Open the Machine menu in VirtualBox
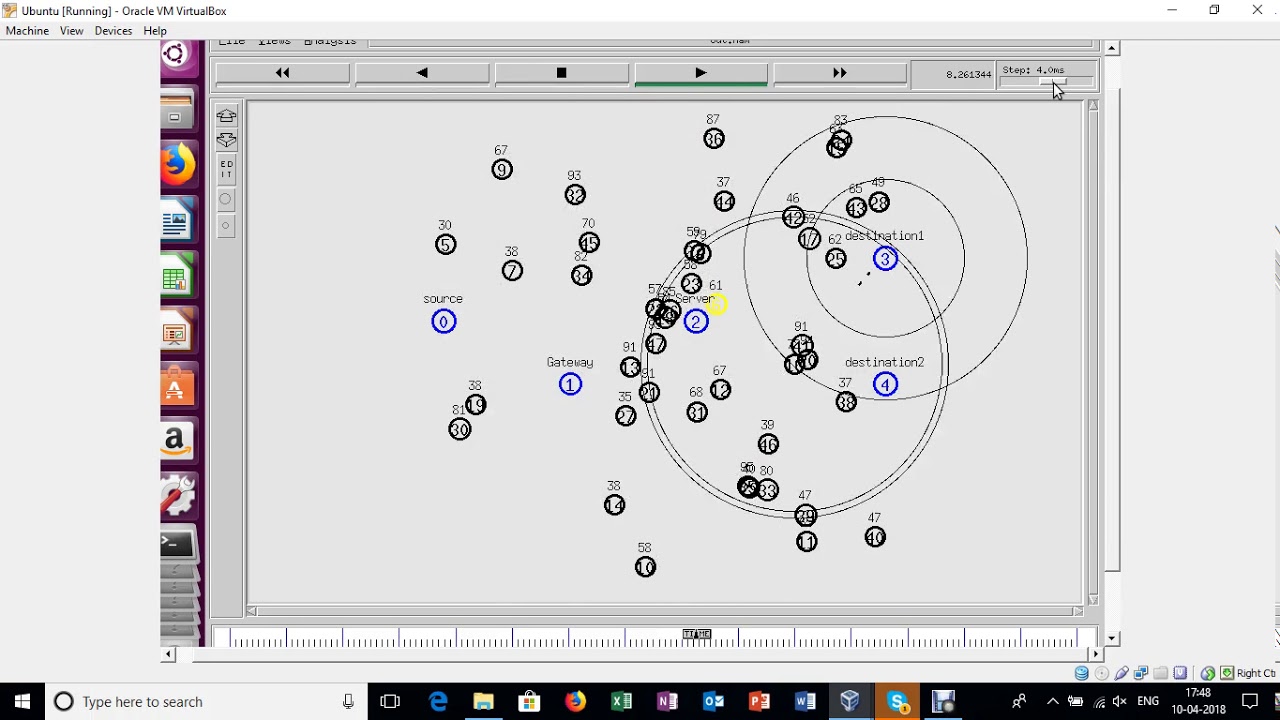The image size is (1280, 720). 27,31
